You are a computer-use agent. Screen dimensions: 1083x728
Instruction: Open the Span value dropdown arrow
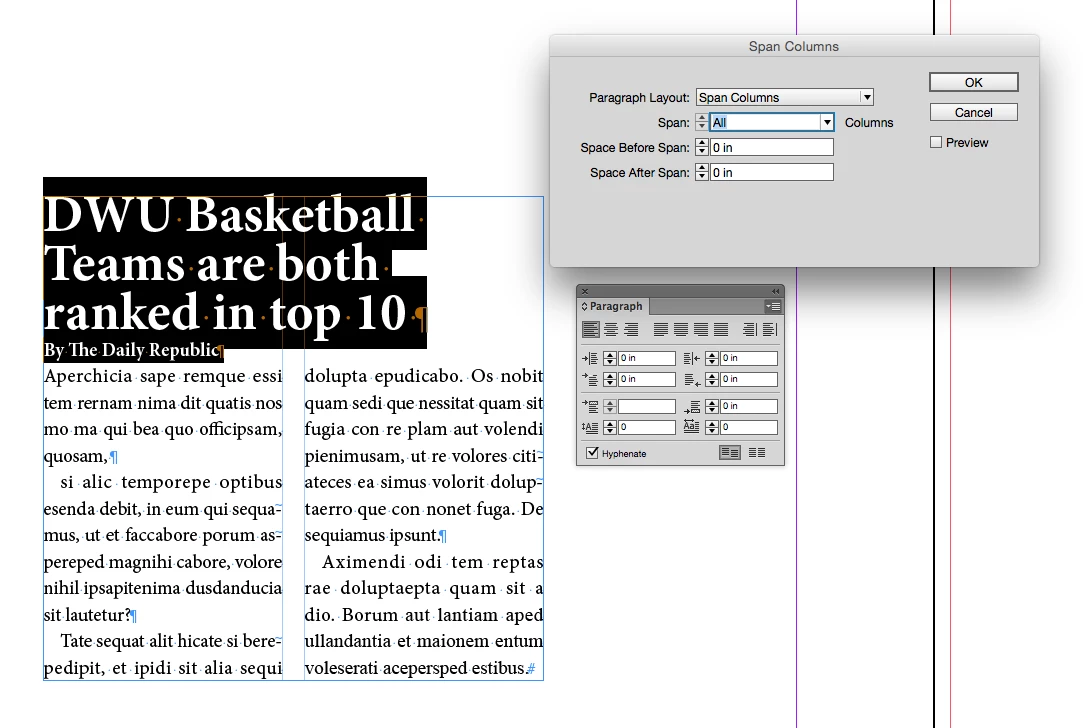click(827, 122)
